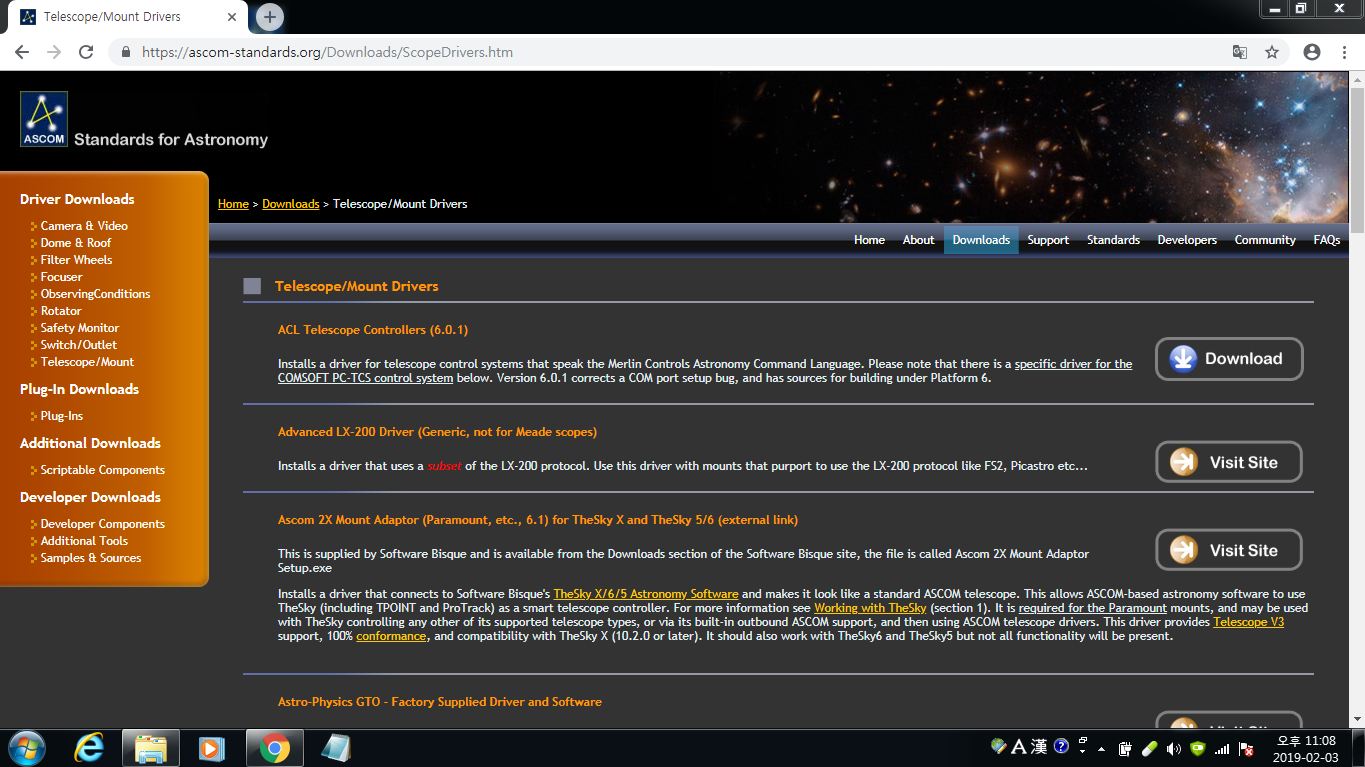Follow the Working with TheSky link

pos(870,608)
